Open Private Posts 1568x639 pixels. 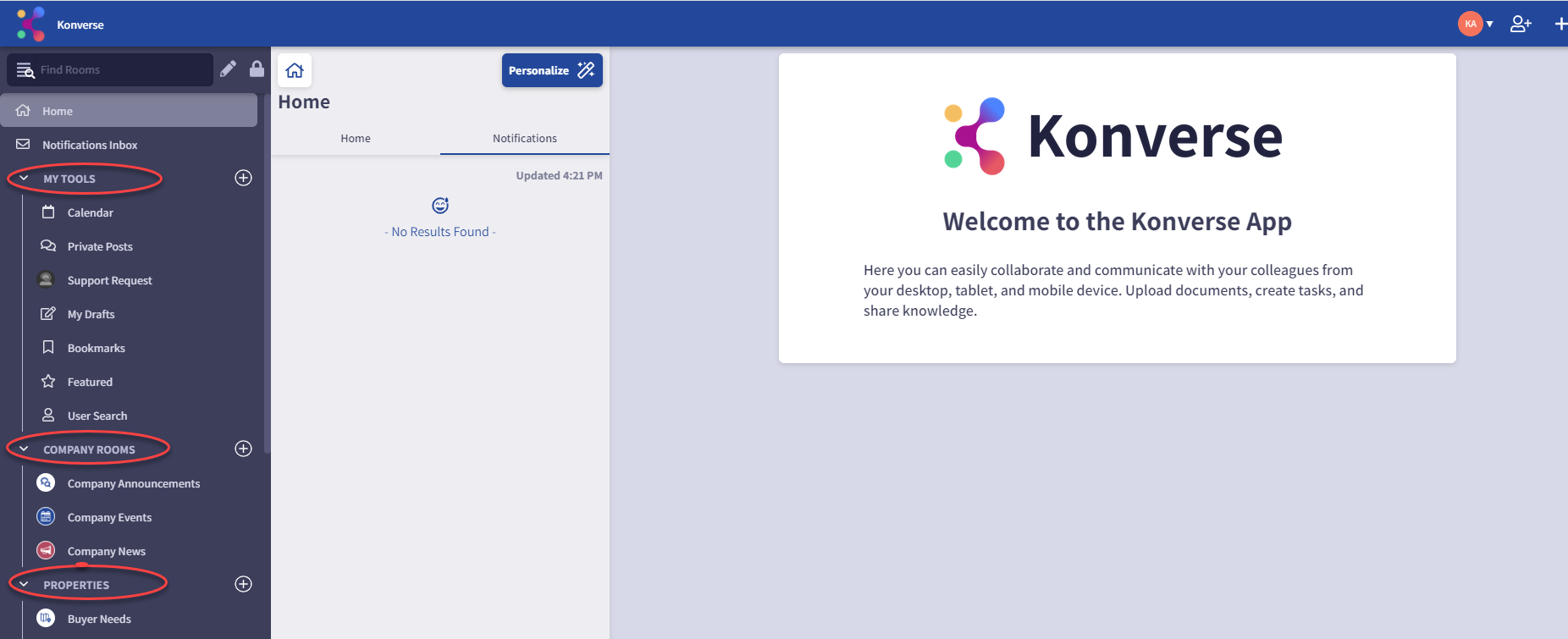click(100, 246)
